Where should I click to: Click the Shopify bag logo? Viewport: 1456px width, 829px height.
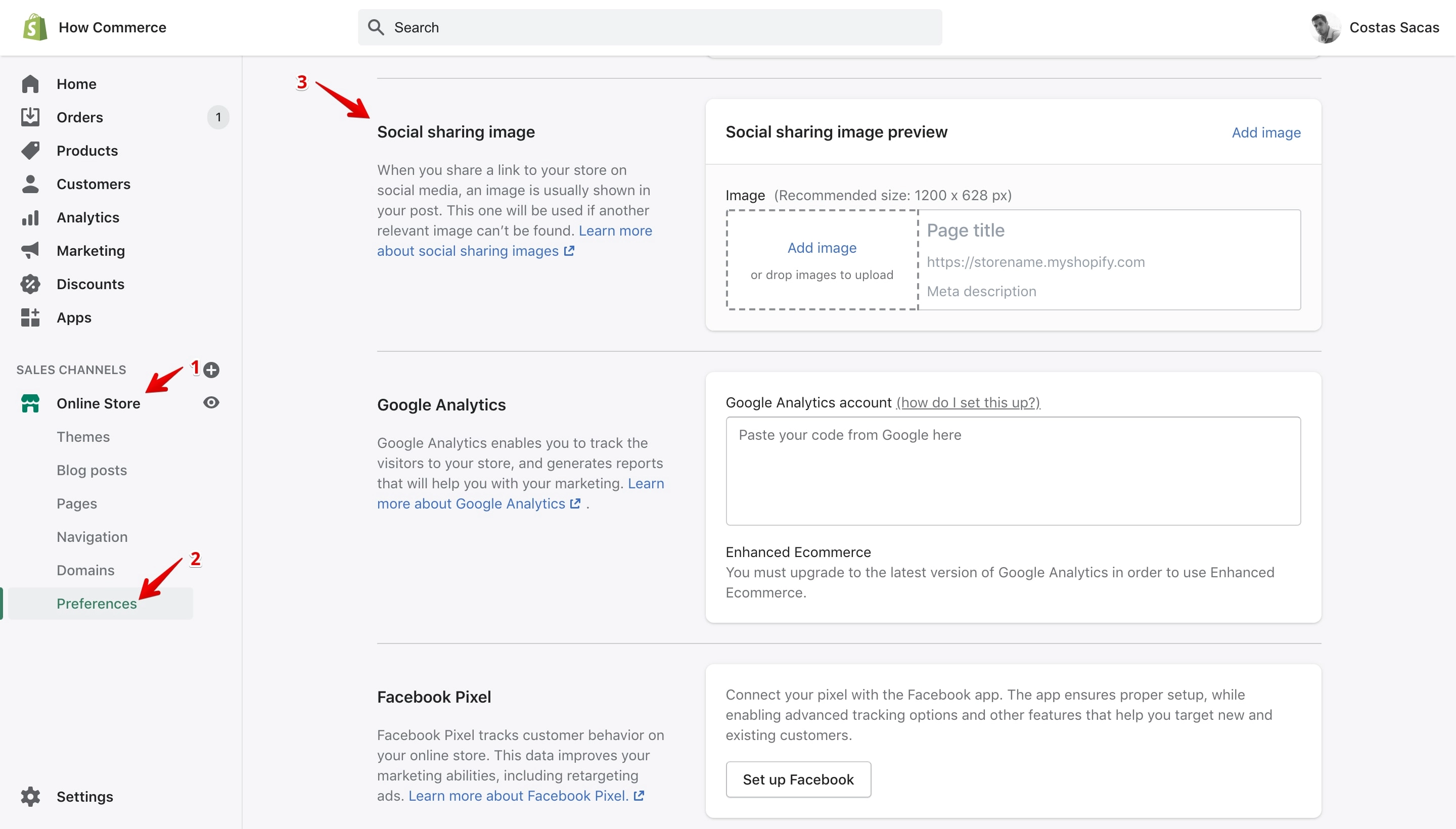(x=35, y=27)
